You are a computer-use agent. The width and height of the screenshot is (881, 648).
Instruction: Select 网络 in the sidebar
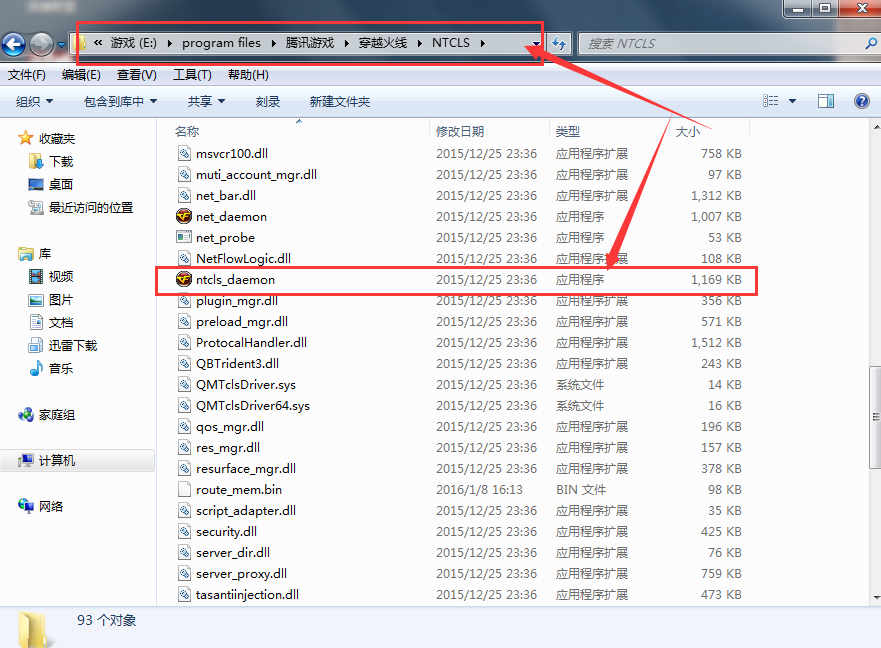tap(51, 506)
